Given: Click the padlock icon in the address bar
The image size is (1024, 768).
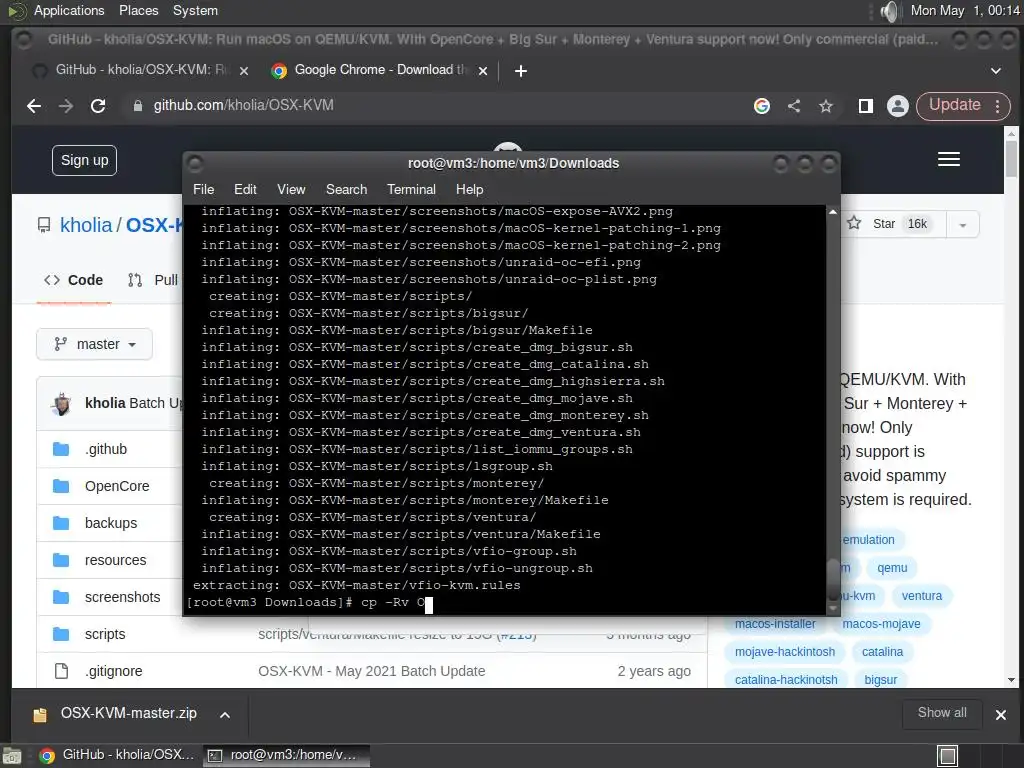Looking at the screenshot, I should [138, 106].
